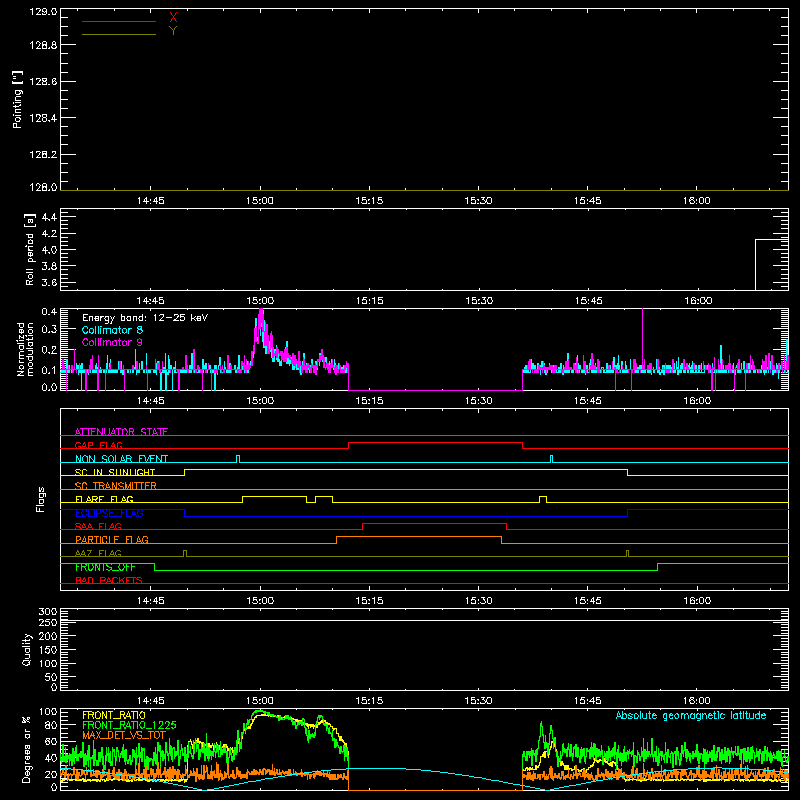Click the yellow FRONT_RATIO legend entry
800x800 pixels.
(x=114, y=715)
